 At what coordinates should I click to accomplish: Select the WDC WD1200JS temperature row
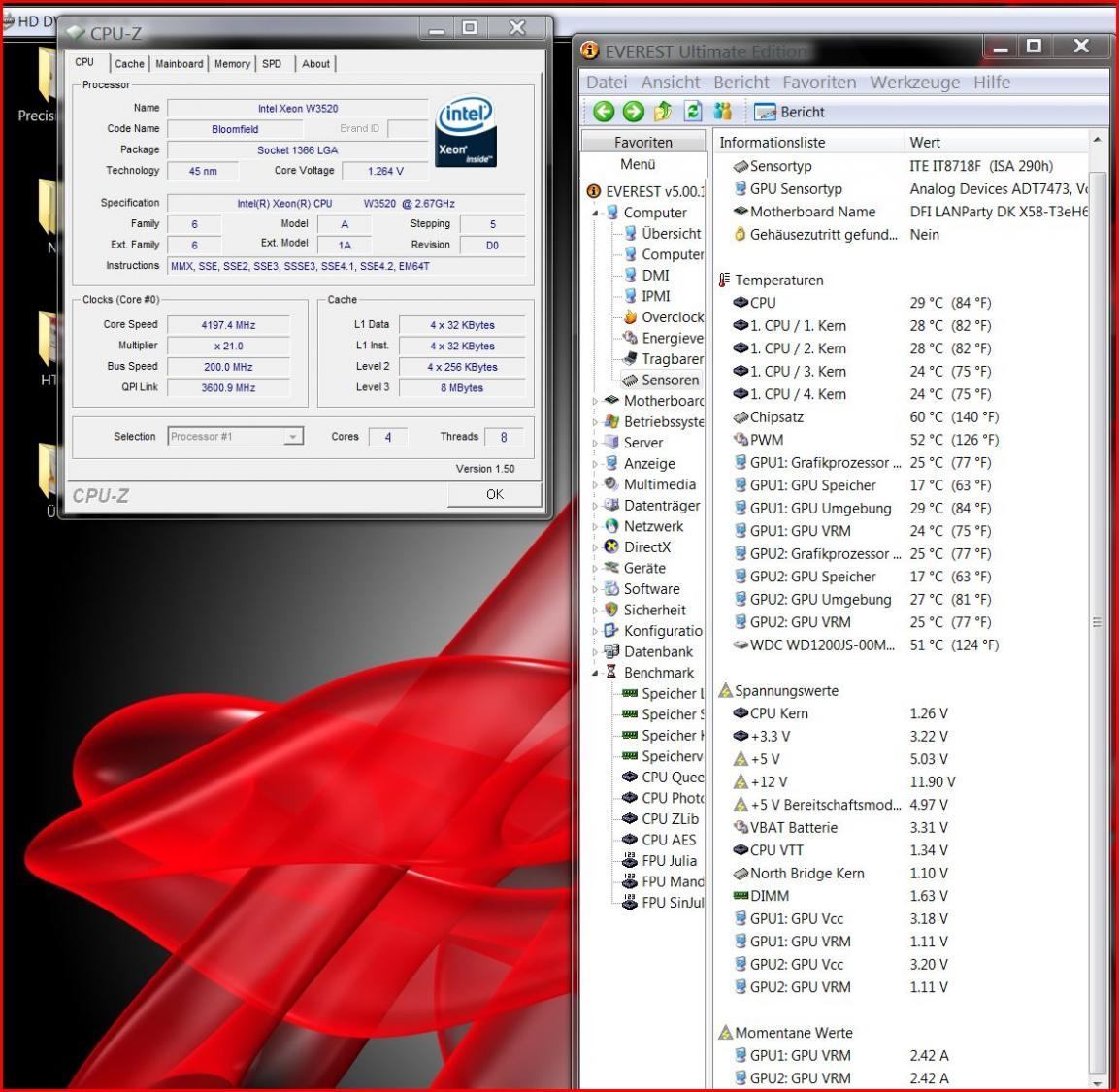tap(902, 645)
